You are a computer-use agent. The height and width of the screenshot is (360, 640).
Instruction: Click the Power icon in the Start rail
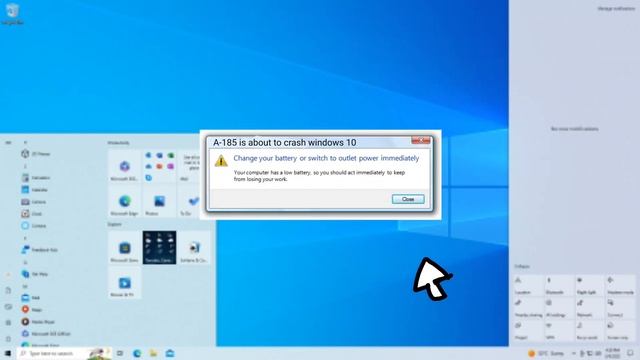point(8,338)
